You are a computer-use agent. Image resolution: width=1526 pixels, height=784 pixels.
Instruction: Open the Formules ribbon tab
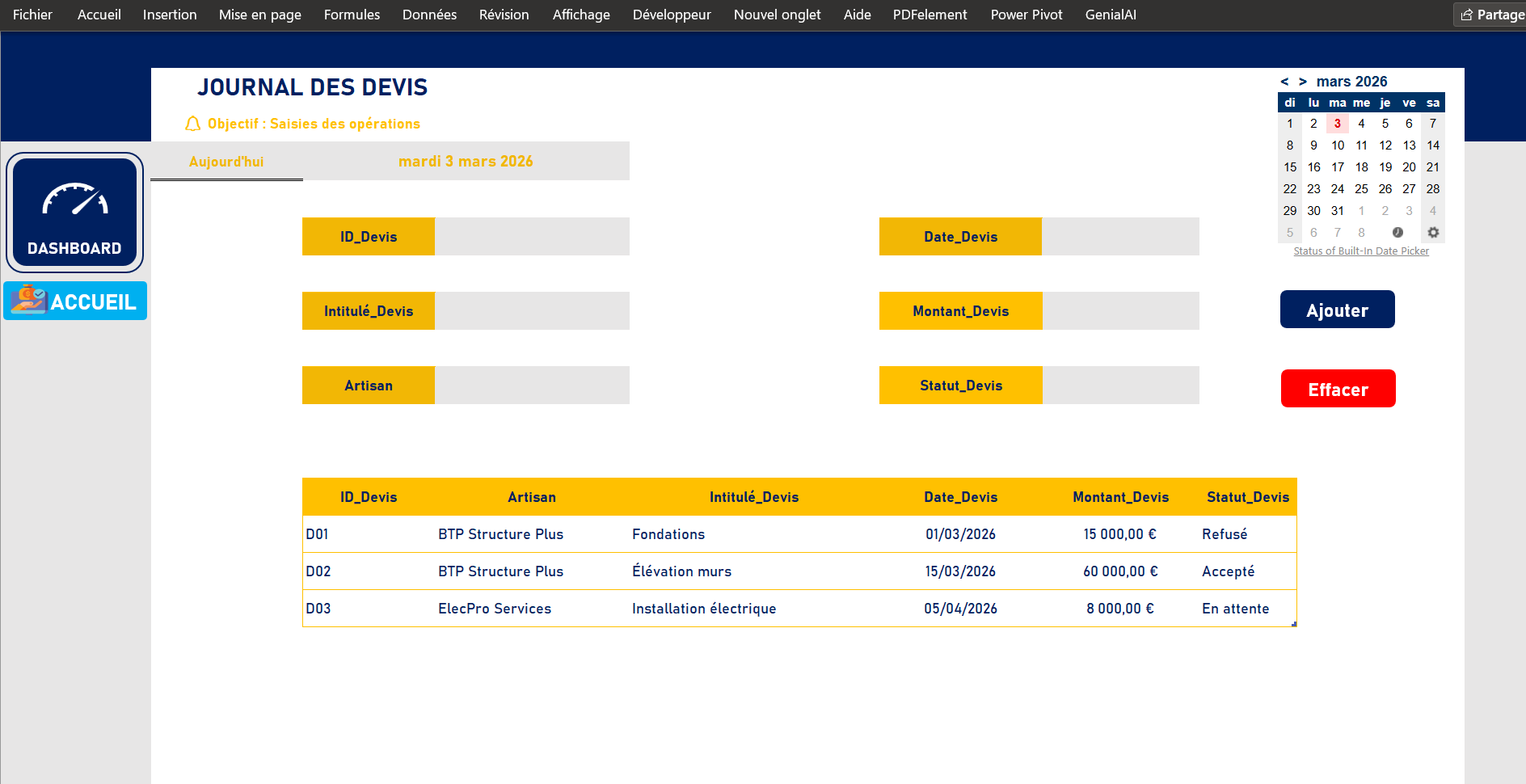[x=352, y=15]
